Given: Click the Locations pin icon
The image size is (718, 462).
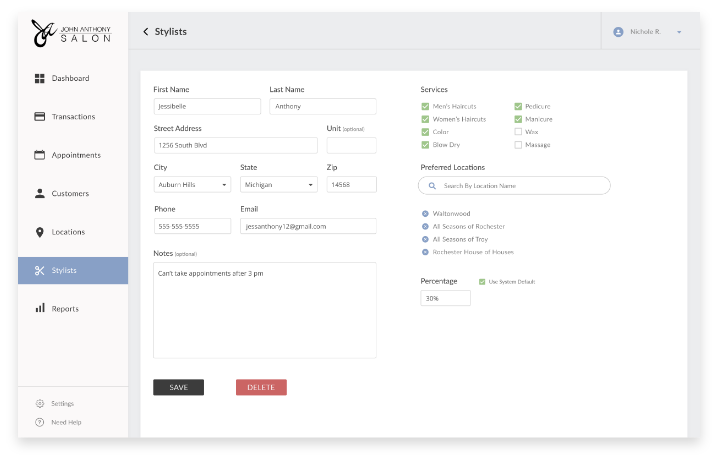Looking at the screenshot, I should coord(40,232).
